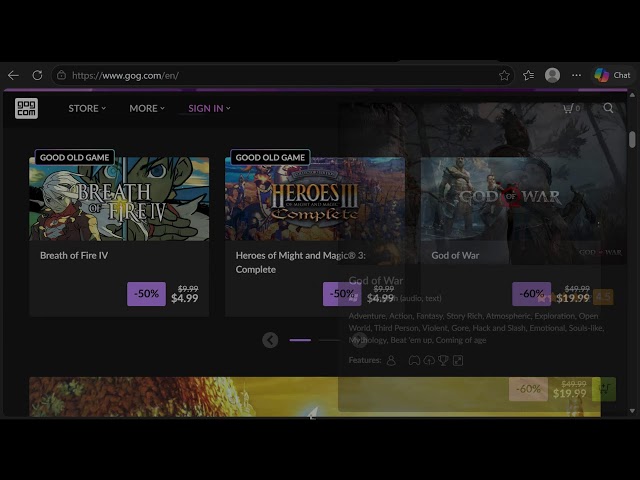The height and width of the screenshot is (480, 640).
Task: Expand the STORE menu
Action: (x=87, y=108)
